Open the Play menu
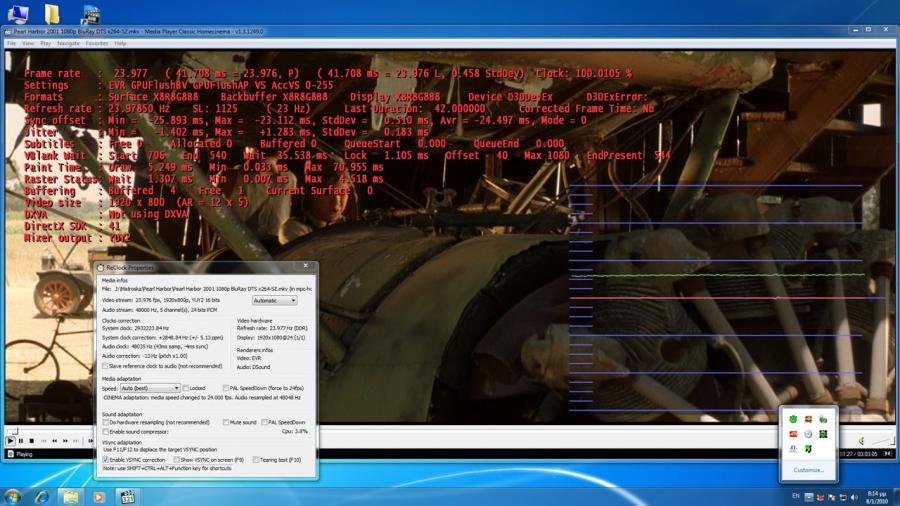This screenshot has width=900, height=506. coord(45,43)
